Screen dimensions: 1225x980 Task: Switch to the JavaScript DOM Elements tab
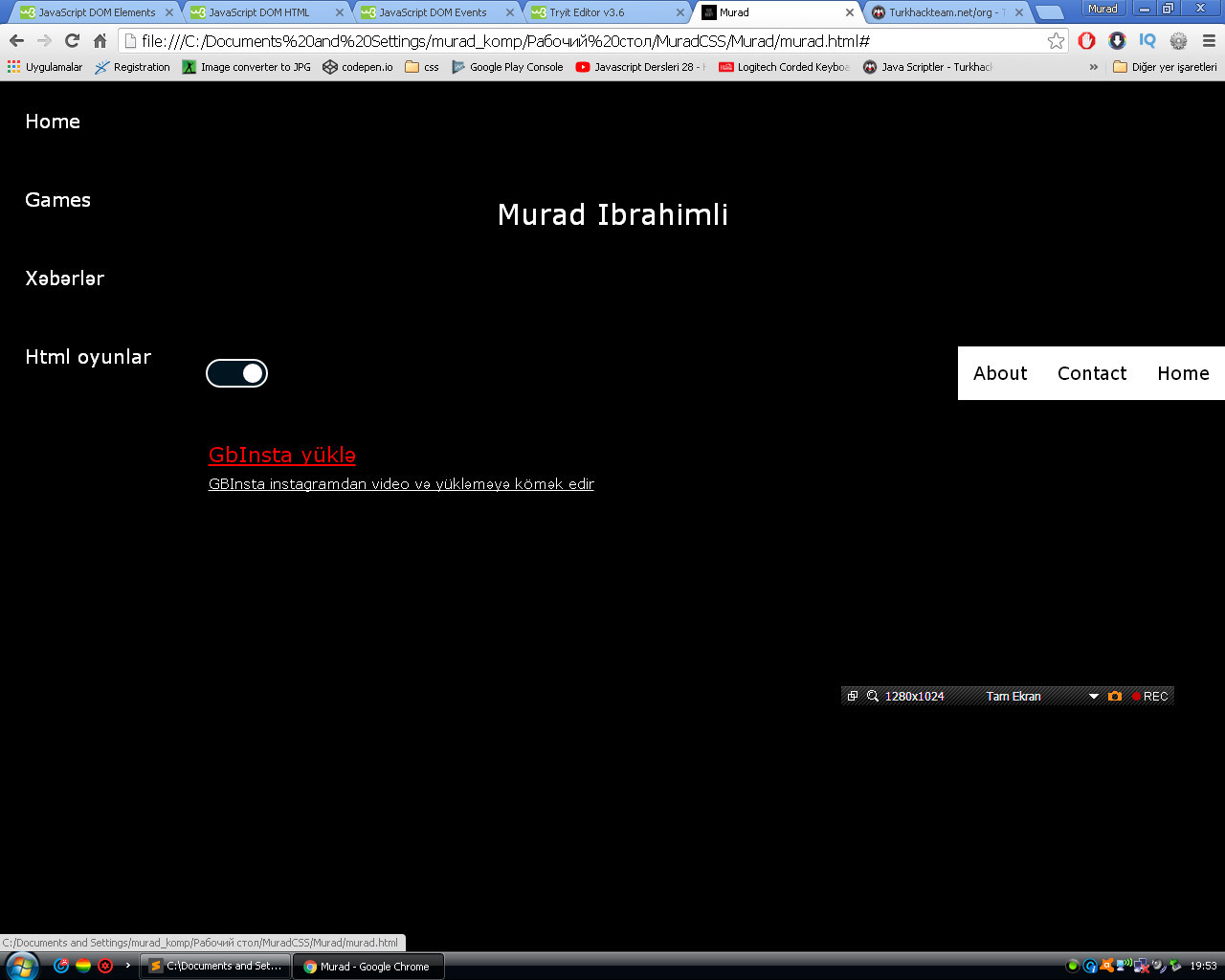96,12
